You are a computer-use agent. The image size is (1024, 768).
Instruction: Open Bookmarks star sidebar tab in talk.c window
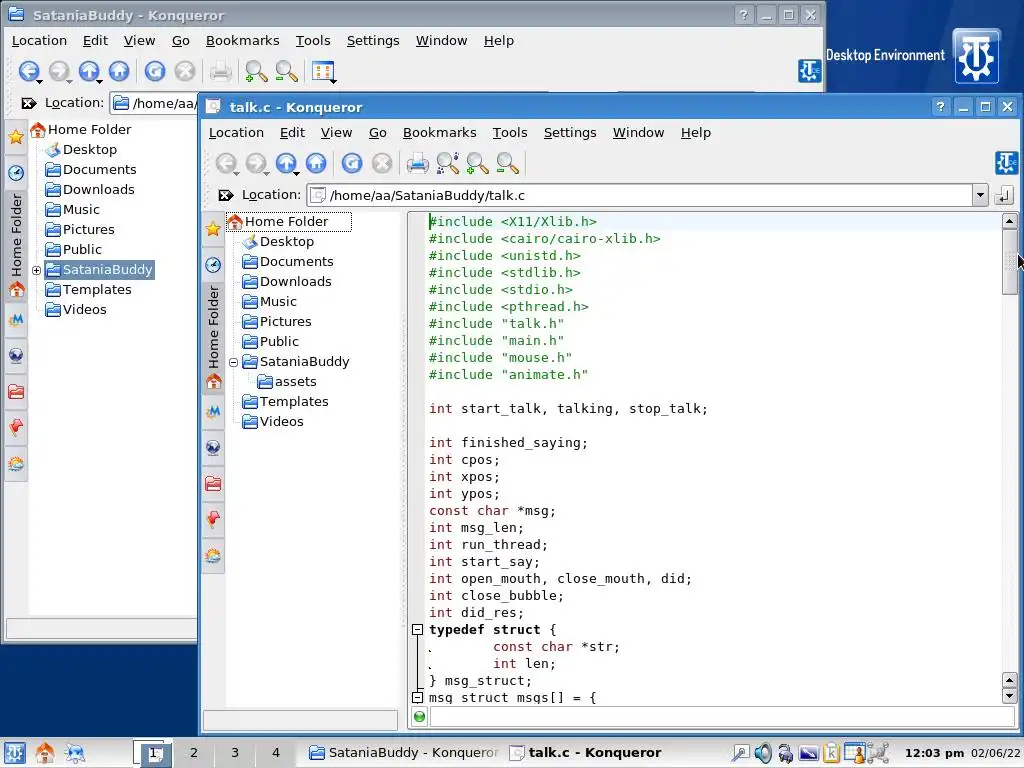(213, 229)
